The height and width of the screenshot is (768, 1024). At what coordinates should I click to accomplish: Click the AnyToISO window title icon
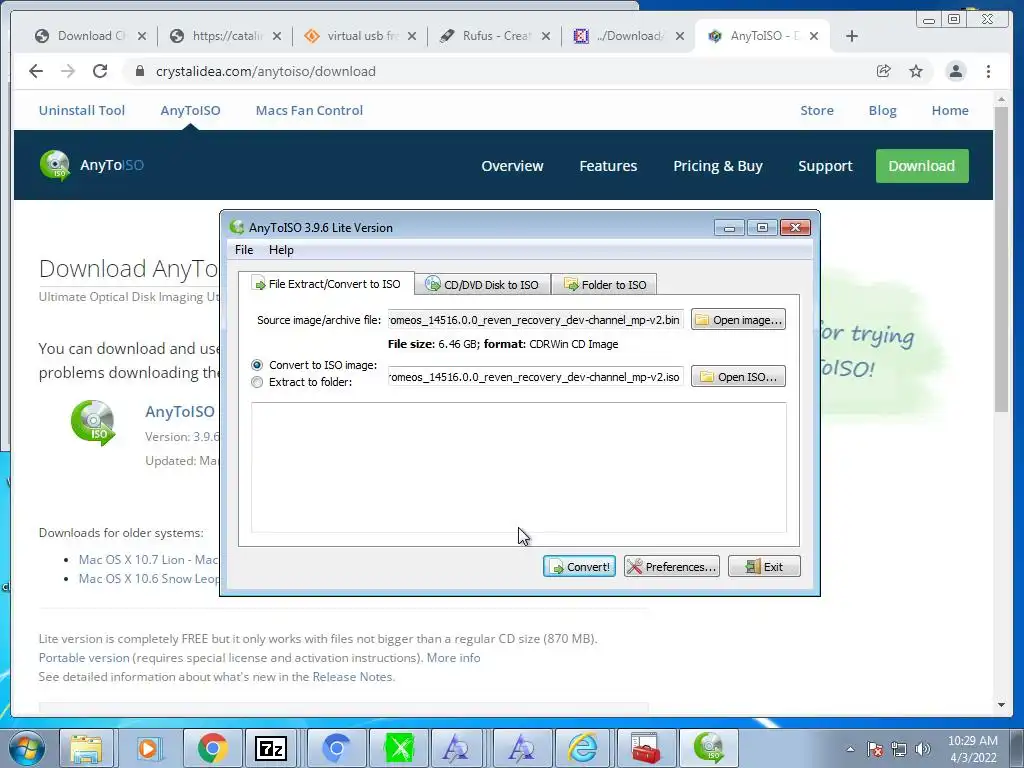[x=237, y=227]
